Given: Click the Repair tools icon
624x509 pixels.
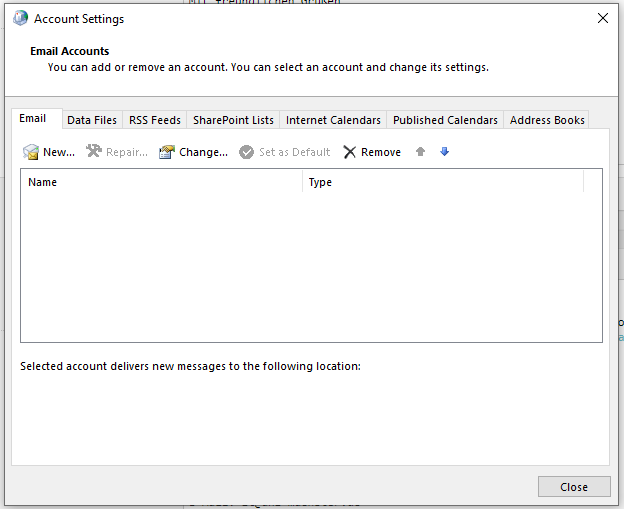Looking at the screenshot, I should pyautogui.click(x=94, y=152).
